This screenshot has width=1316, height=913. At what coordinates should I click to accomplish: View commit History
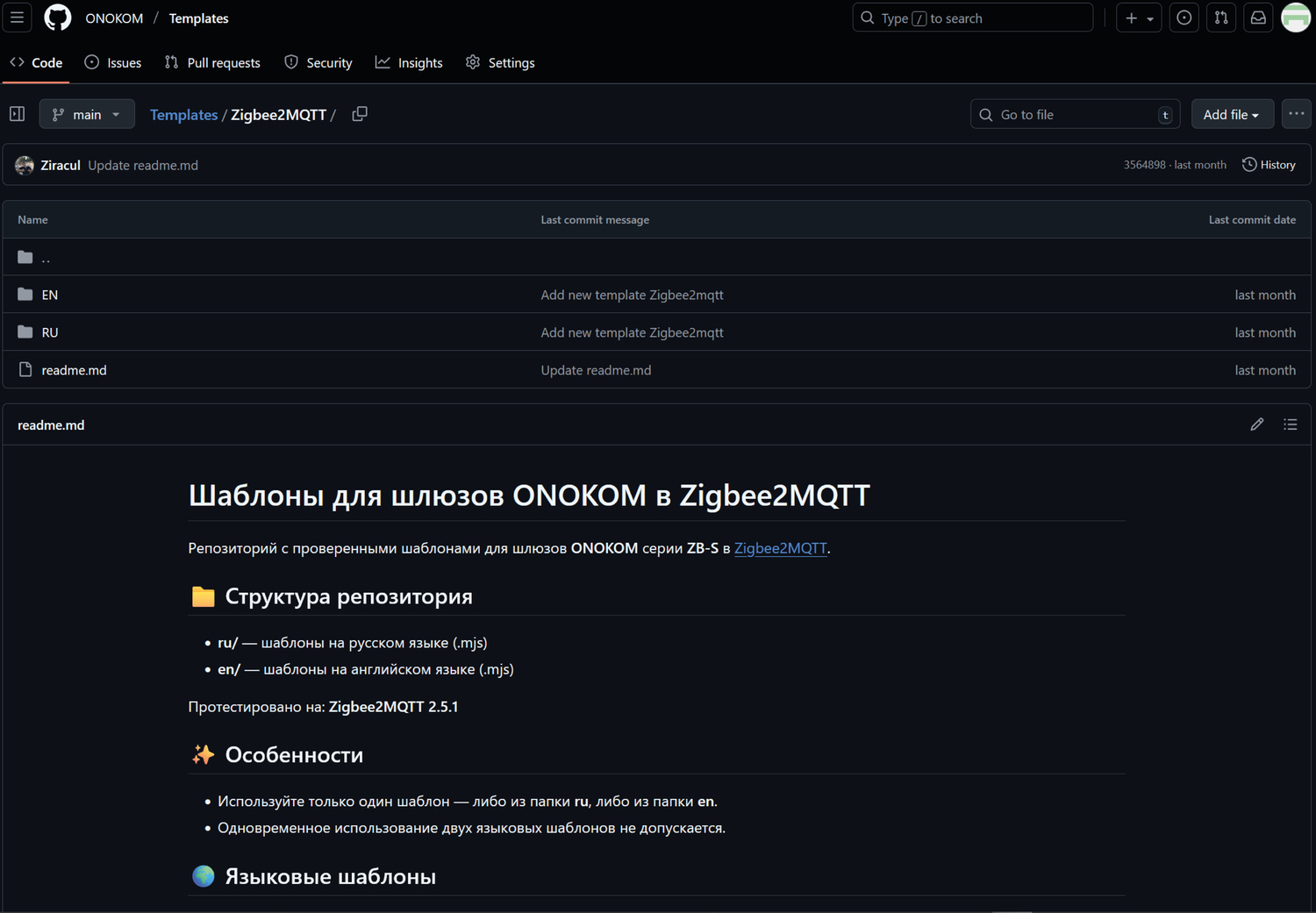(x=1269, y=165)
